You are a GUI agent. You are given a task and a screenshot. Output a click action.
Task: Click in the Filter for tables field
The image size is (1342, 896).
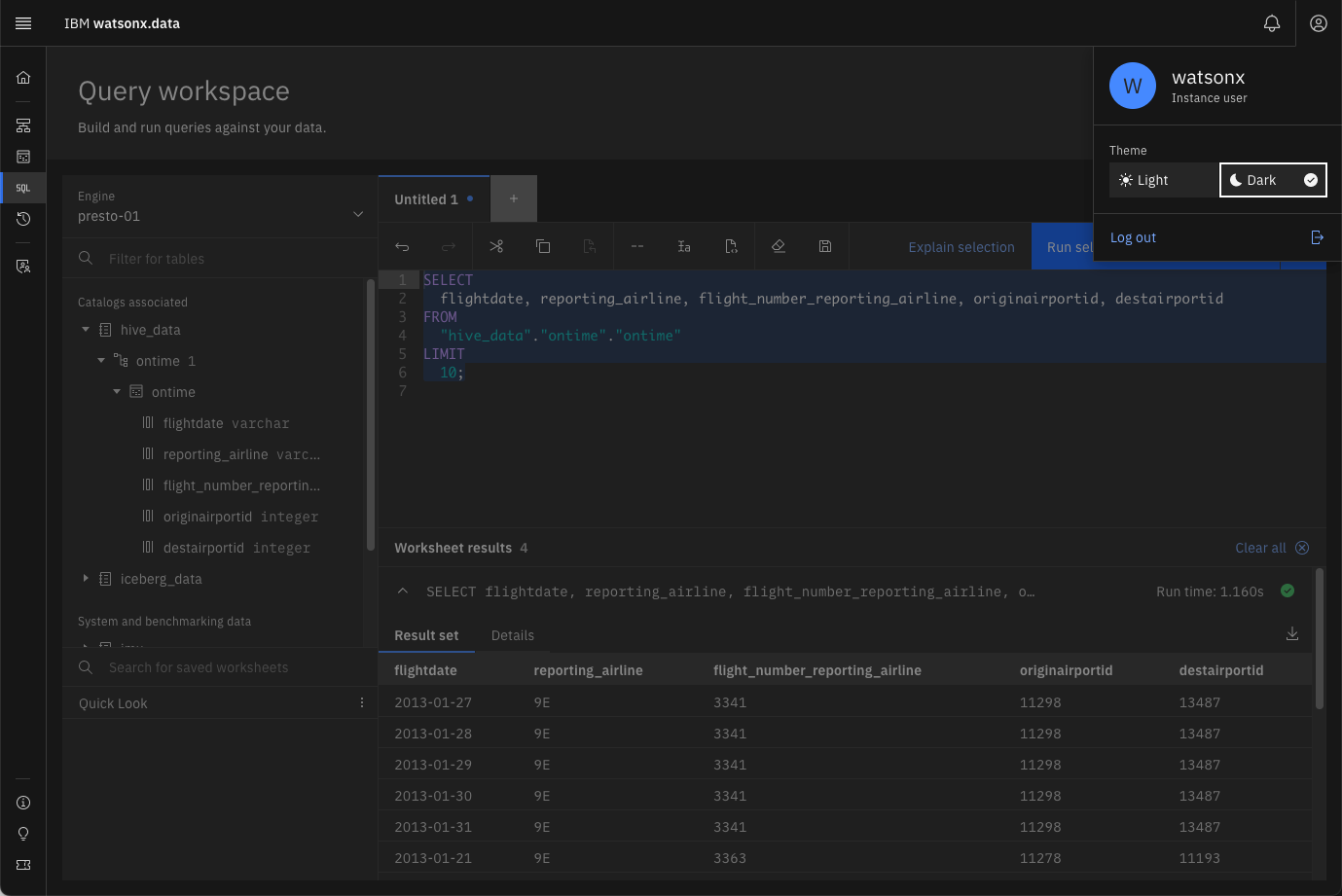[220, 258]
